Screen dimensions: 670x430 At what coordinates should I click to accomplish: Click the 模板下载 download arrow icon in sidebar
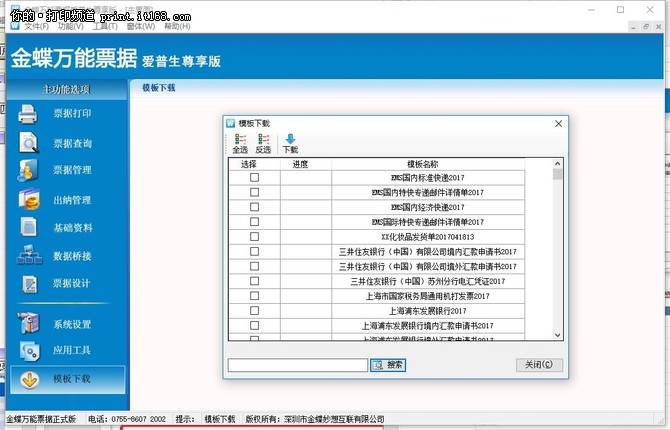(29, 380)
